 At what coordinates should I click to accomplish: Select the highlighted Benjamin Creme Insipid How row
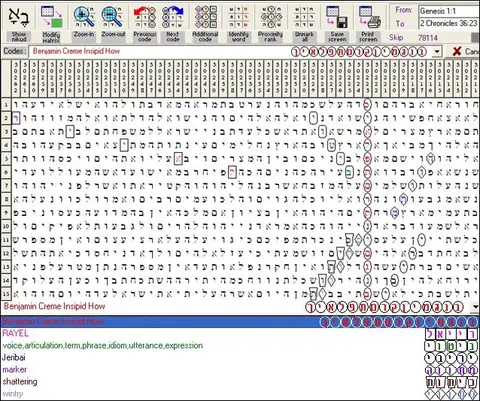click(x=240, y=322)
